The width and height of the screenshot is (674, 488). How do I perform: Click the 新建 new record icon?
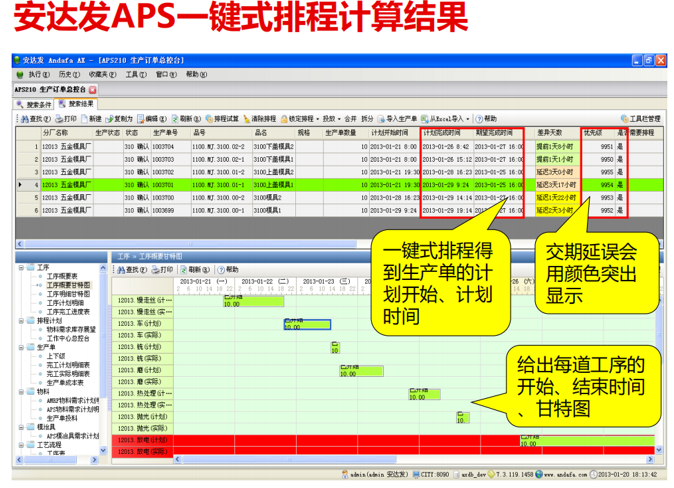tap(84, 119)
